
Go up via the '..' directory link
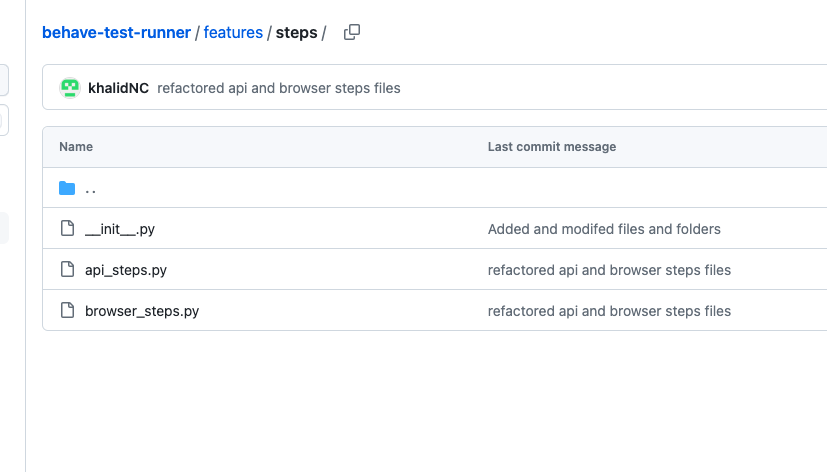tap(91, 188)
